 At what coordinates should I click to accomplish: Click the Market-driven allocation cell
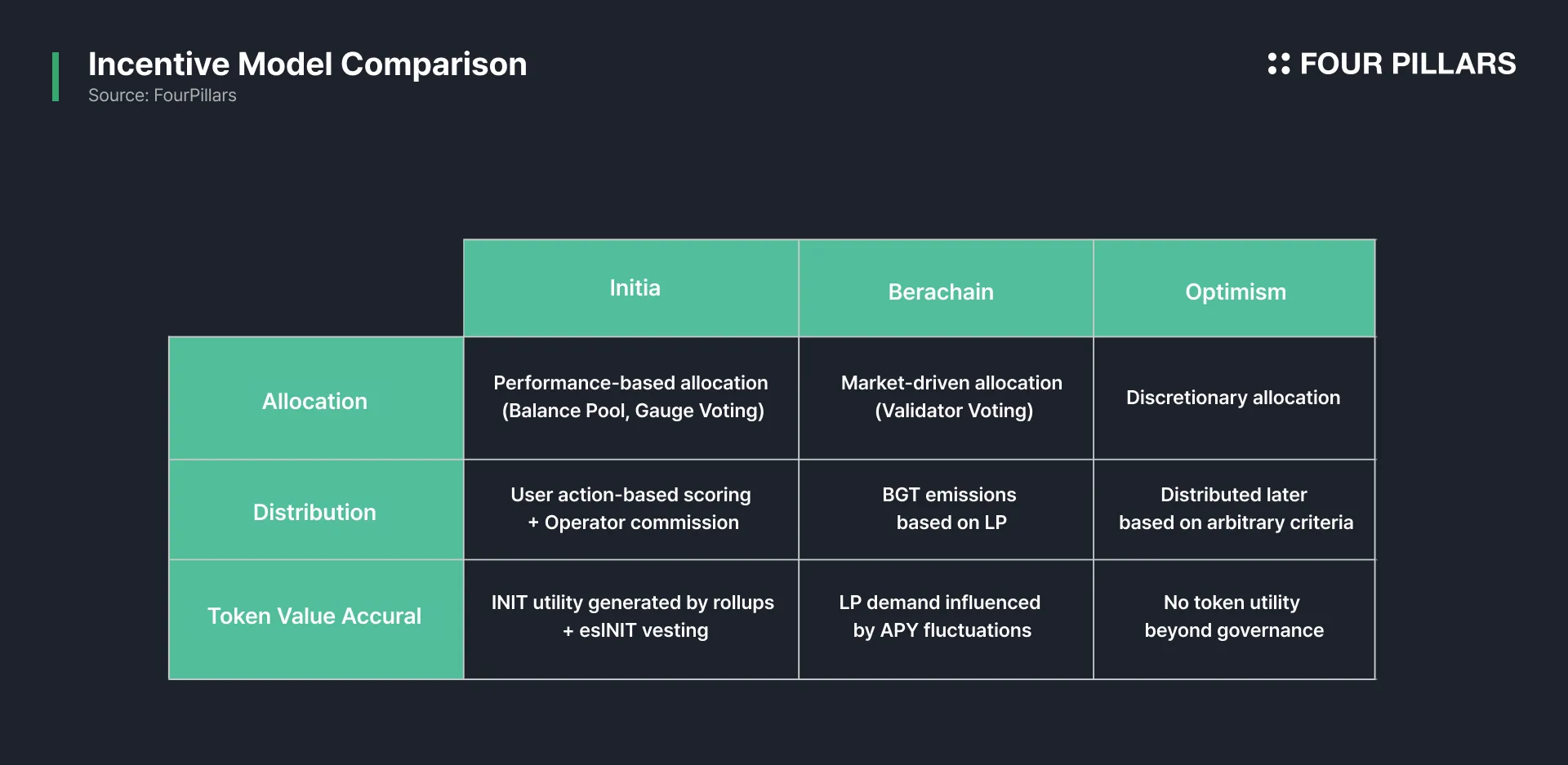[x=951, y=397]
